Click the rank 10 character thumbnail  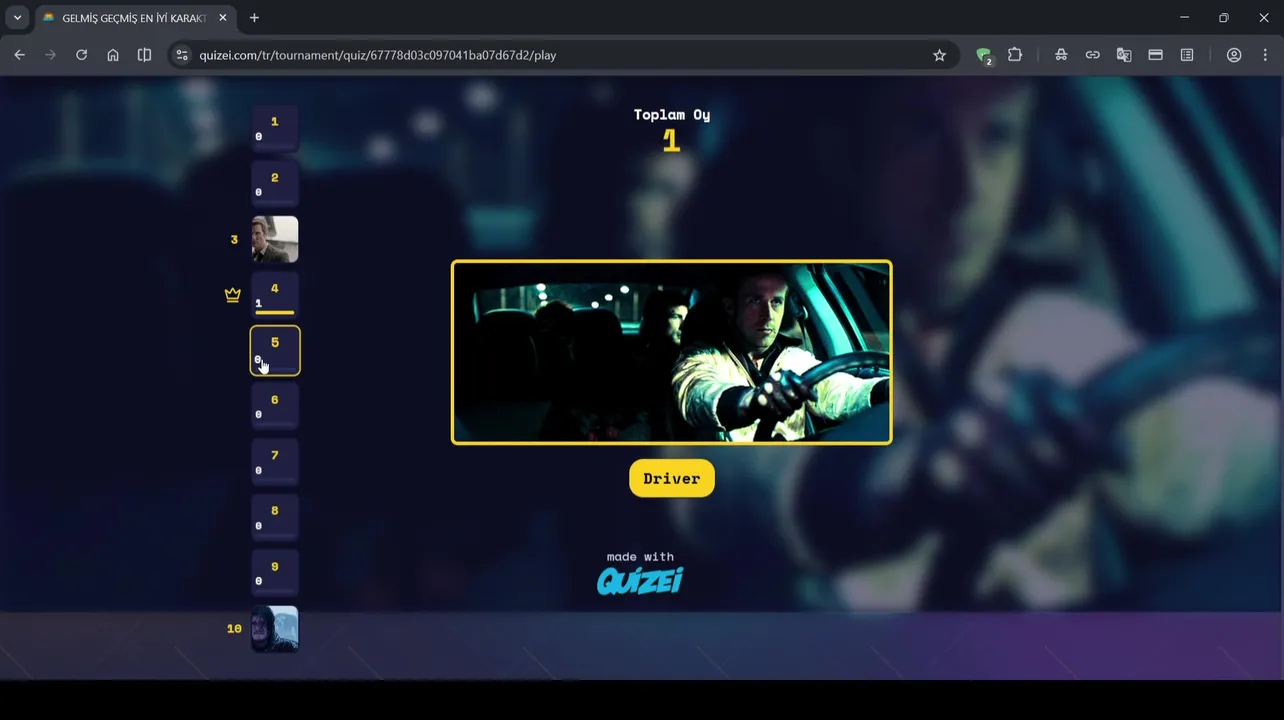click(275, 629)
